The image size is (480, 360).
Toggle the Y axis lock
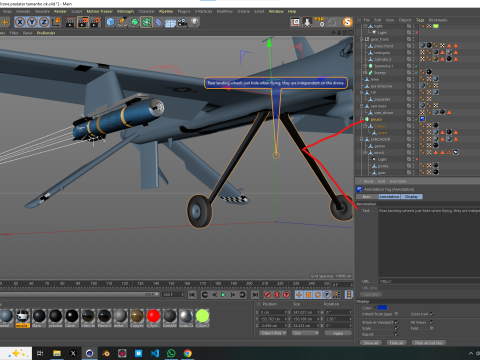tap(32, 22)
